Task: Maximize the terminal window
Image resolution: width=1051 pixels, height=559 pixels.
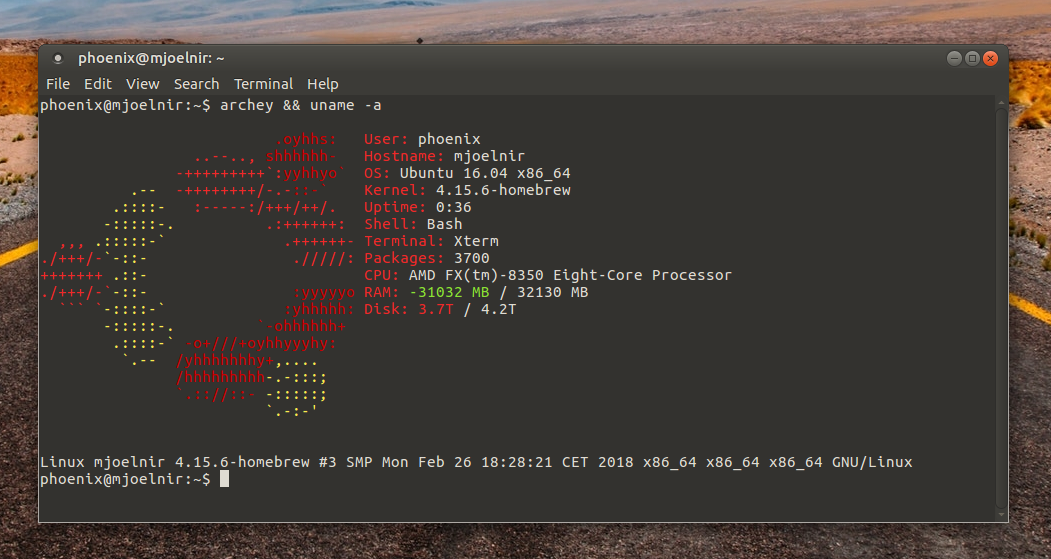Action: [972, 58]
